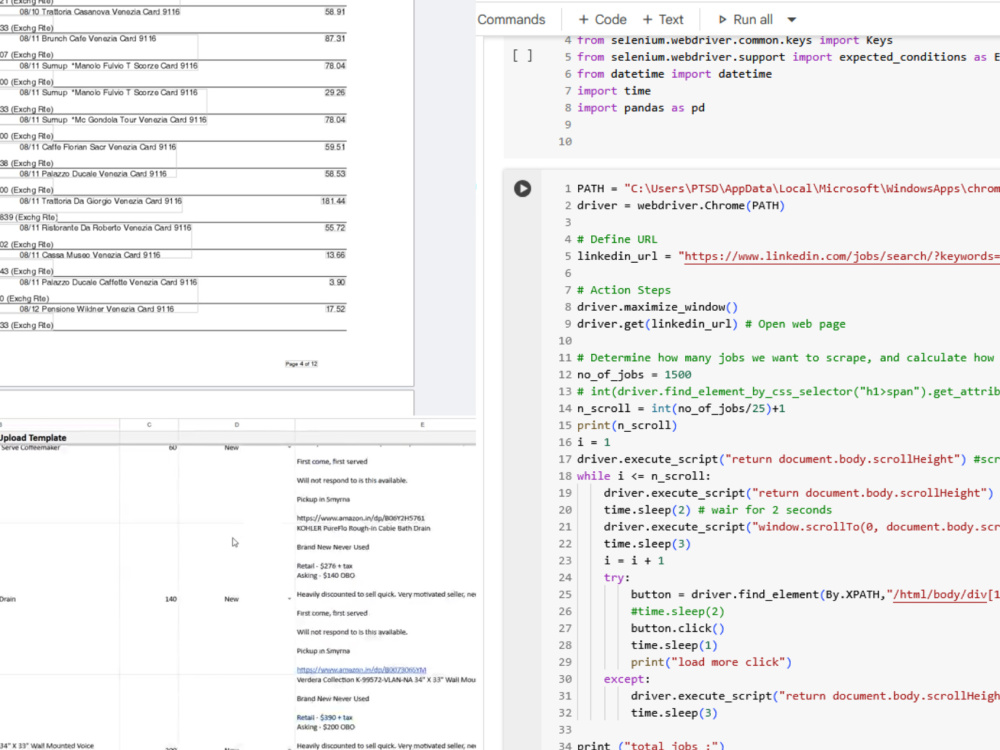Click the 'Upload Template' title cell

point(33,438)
